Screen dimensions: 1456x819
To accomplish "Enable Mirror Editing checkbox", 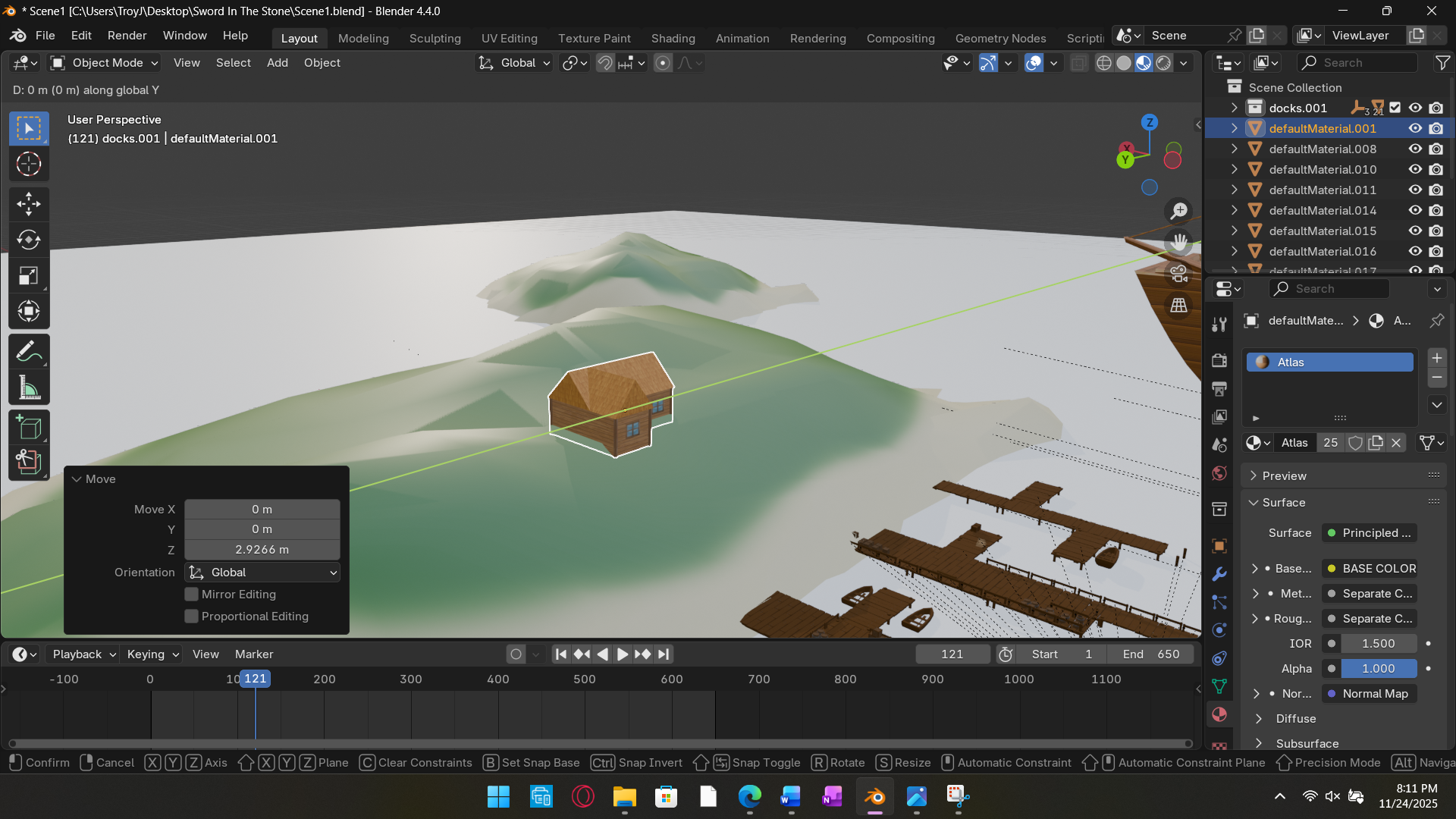I will (x=192, y=595).
